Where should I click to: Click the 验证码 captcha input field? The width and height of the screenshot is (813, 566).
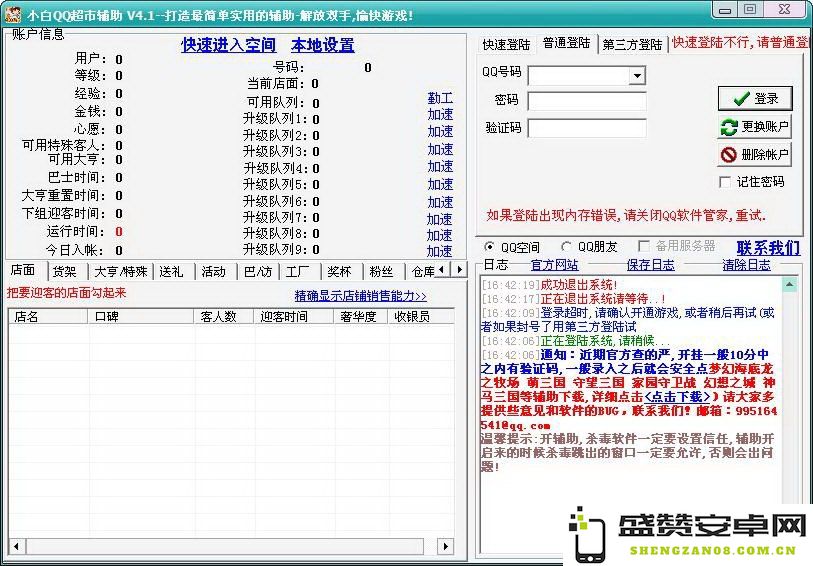coord(587,128)
